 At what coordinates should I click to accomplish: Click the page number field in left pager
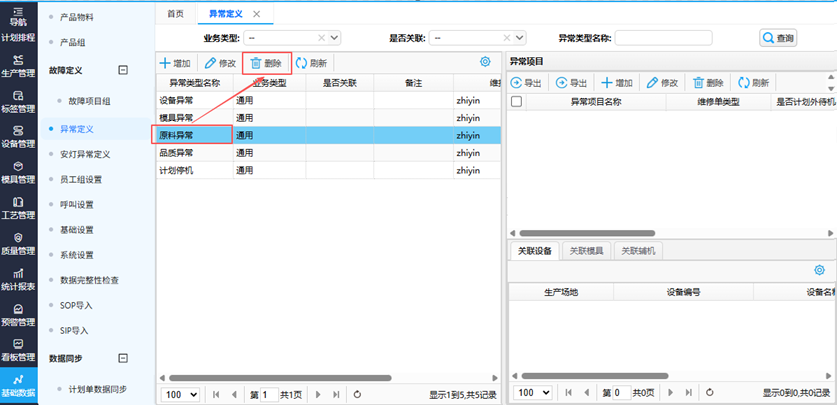point(269,395)
